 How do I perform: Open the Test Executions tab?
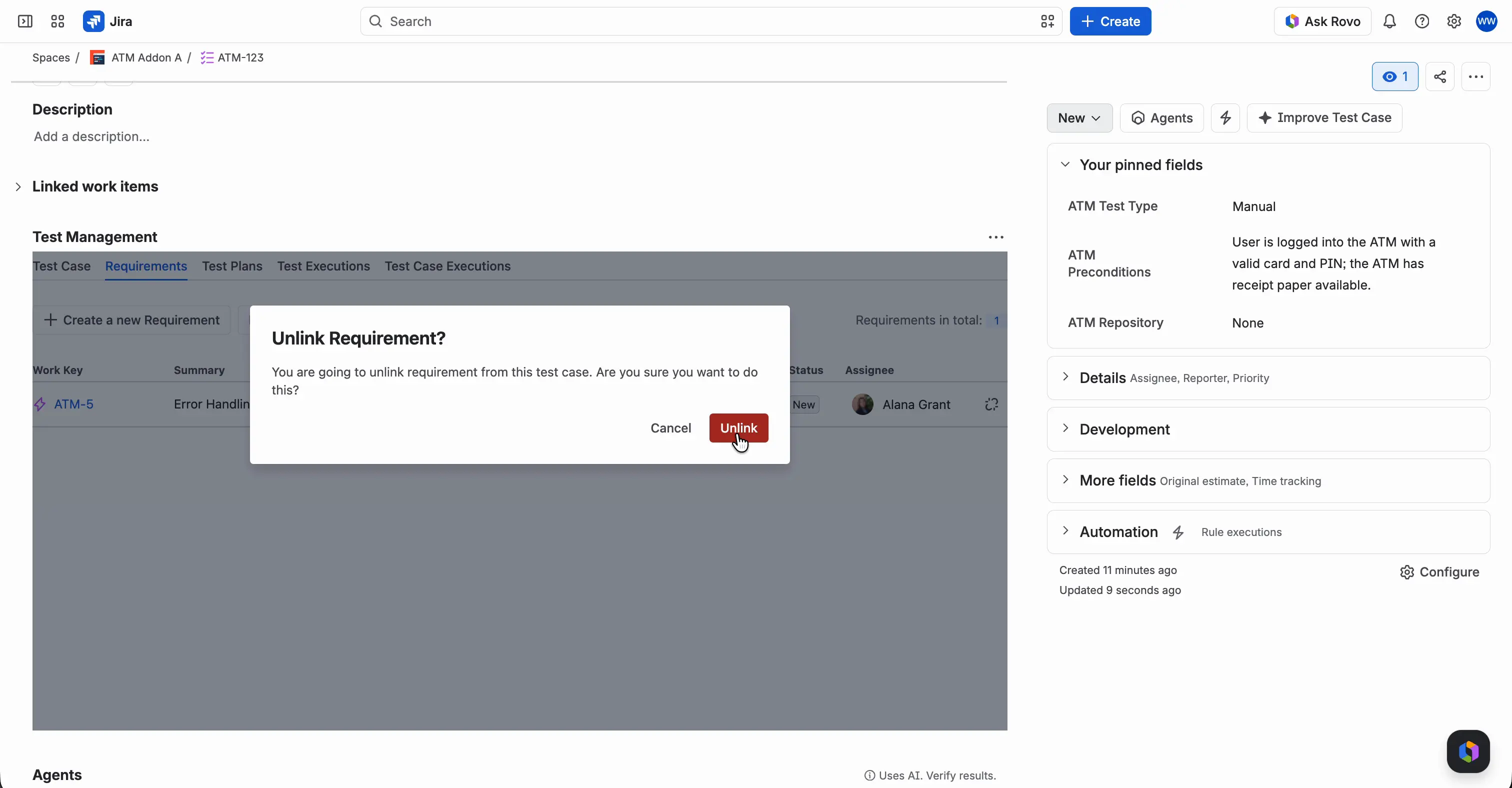pyautogui.click(x=323, y=266)
